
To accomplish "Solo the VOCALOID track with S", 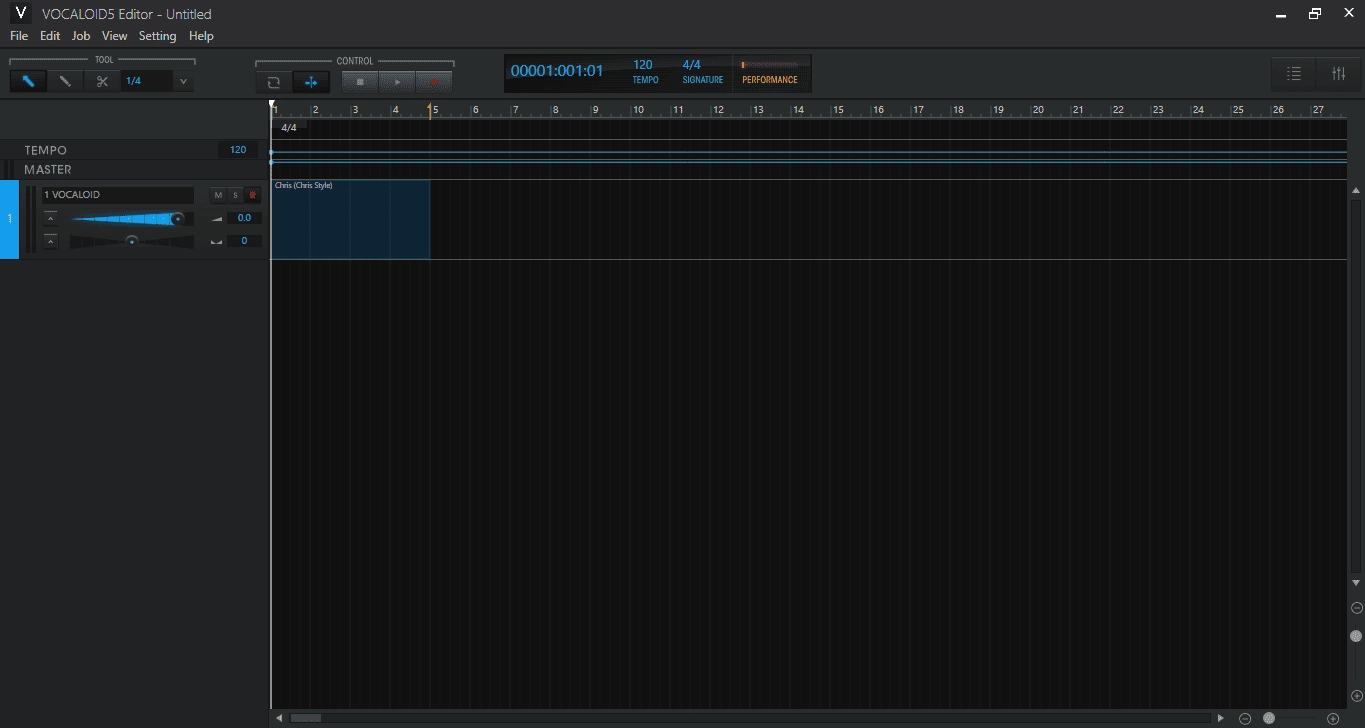I will 235,195.
